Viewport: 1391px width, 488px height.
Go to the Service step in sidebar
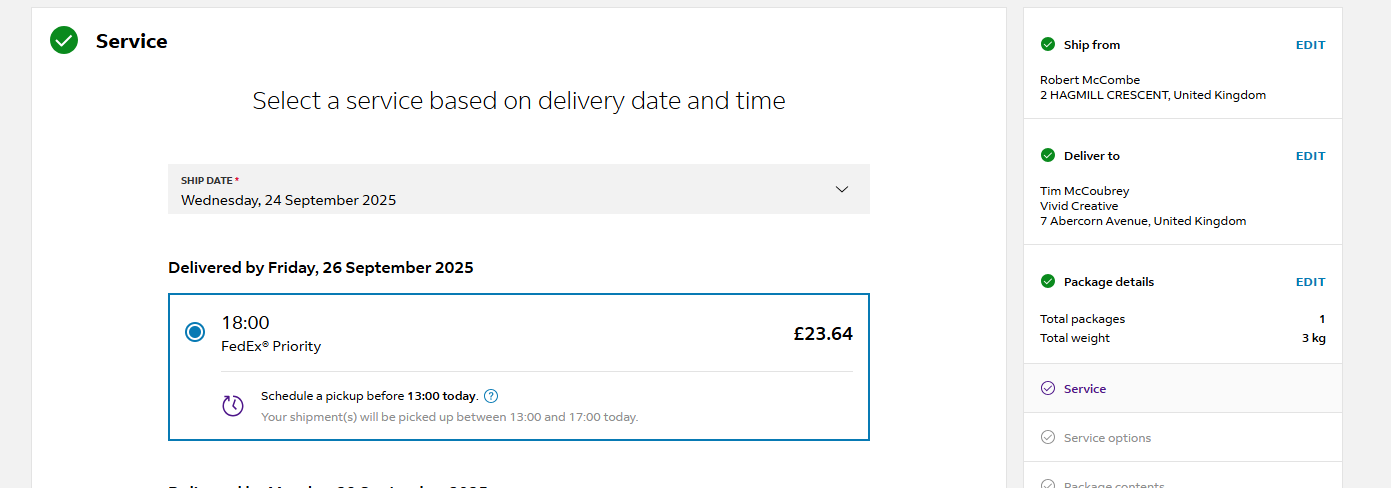1085,389
